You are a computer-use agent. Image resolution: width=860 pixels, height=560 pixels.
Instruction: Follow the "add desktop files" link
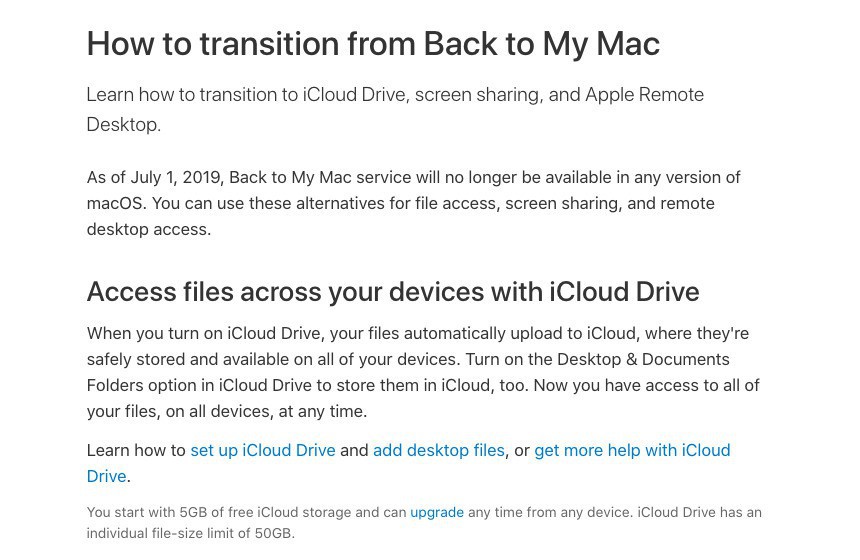pos(438,451)
